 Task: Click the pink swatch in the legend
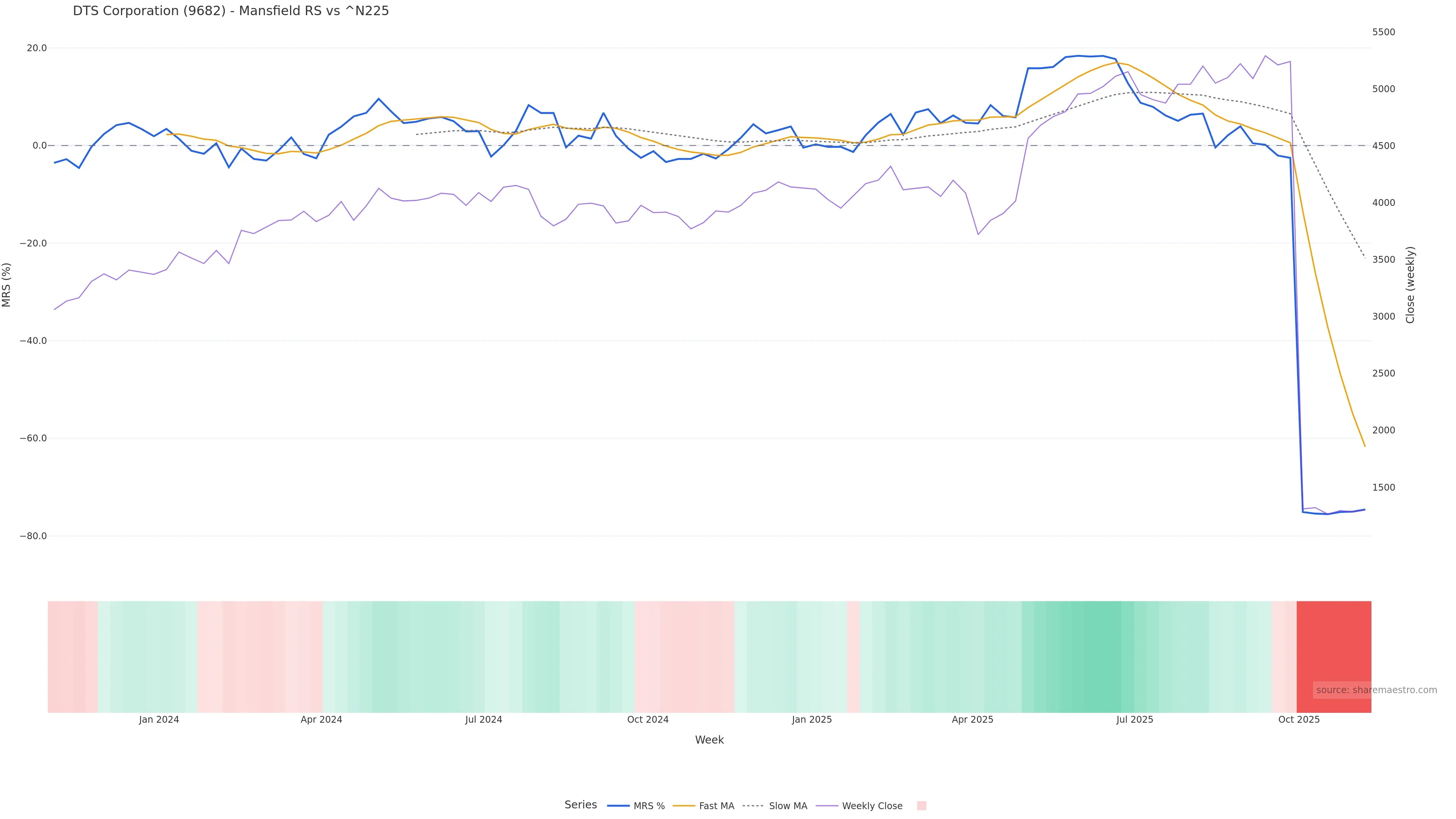coord(921,806)
